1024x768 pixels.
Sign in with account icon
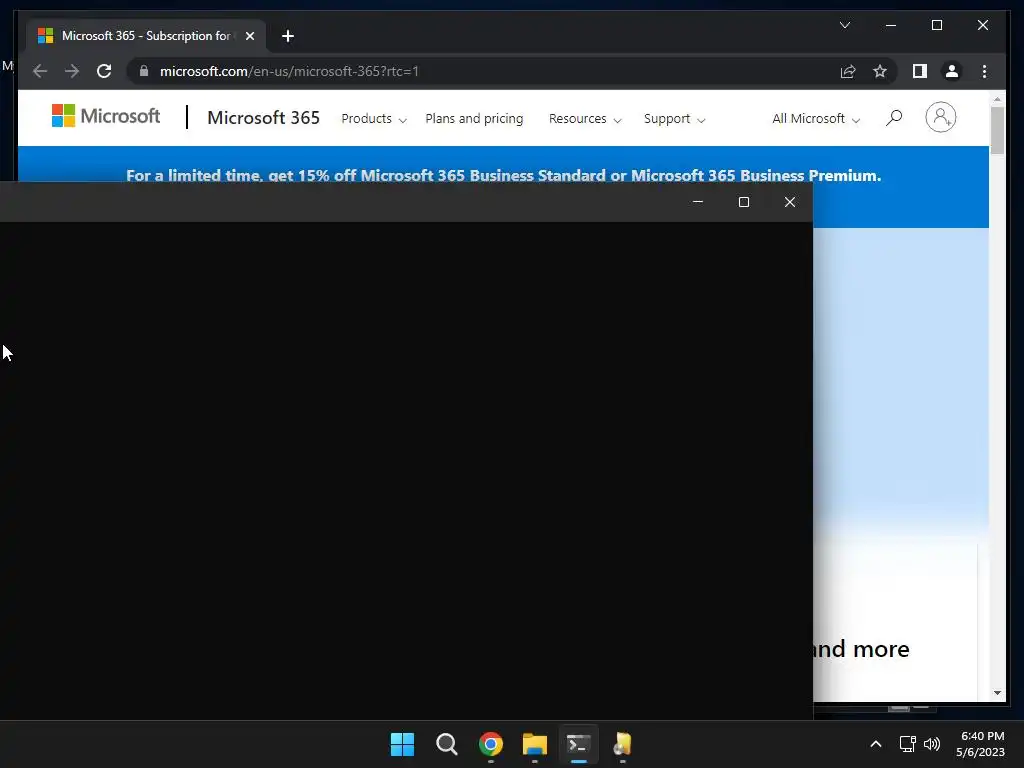(940, 118)
